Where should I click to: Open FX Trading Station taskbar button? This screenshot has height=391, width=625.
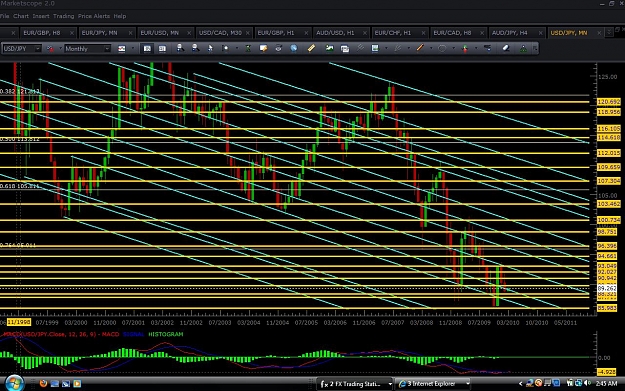click(x=355, y=384)
